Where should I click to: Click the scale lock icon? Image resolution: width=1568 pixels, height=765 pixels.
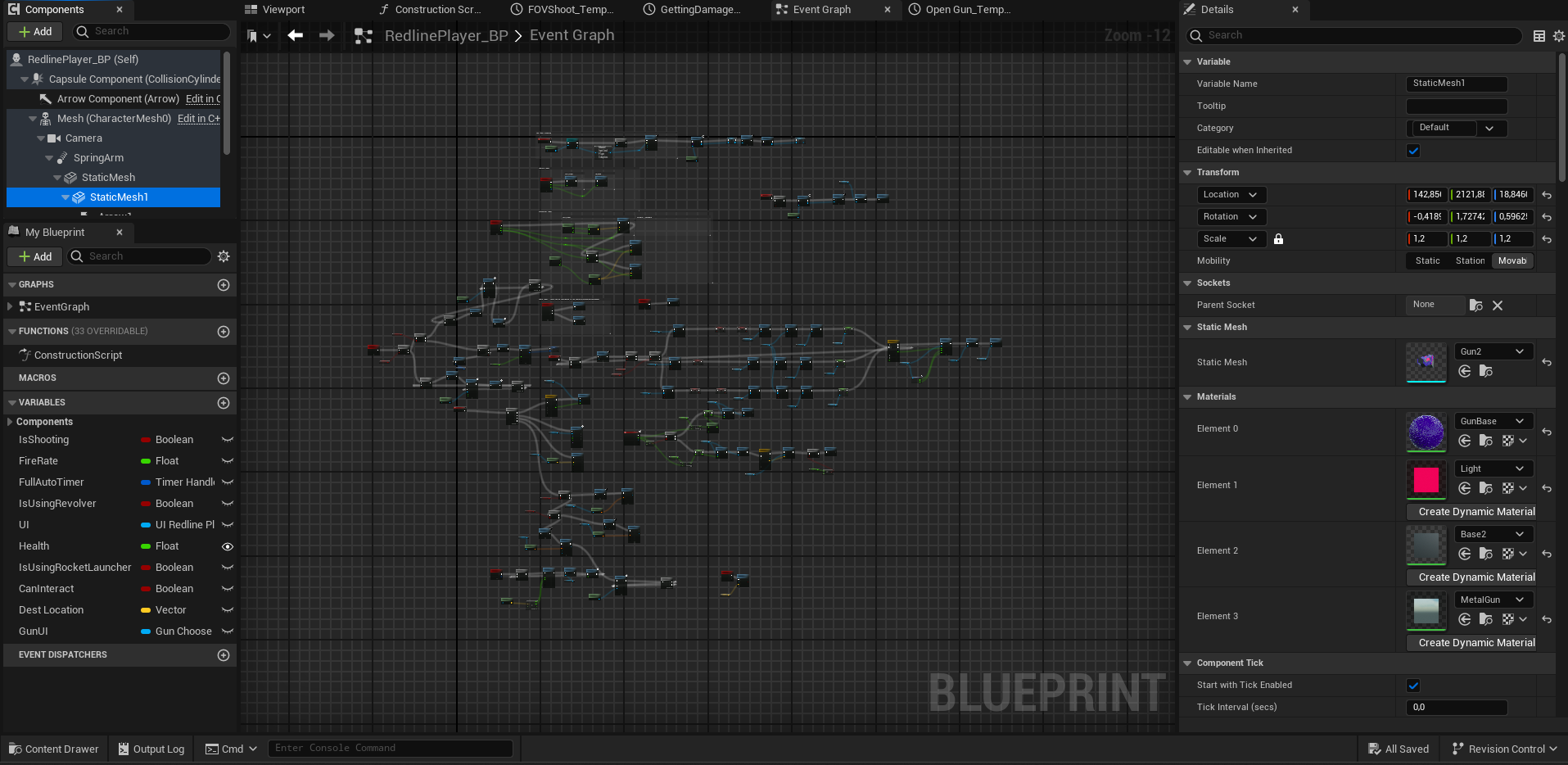pos(1278,239)
